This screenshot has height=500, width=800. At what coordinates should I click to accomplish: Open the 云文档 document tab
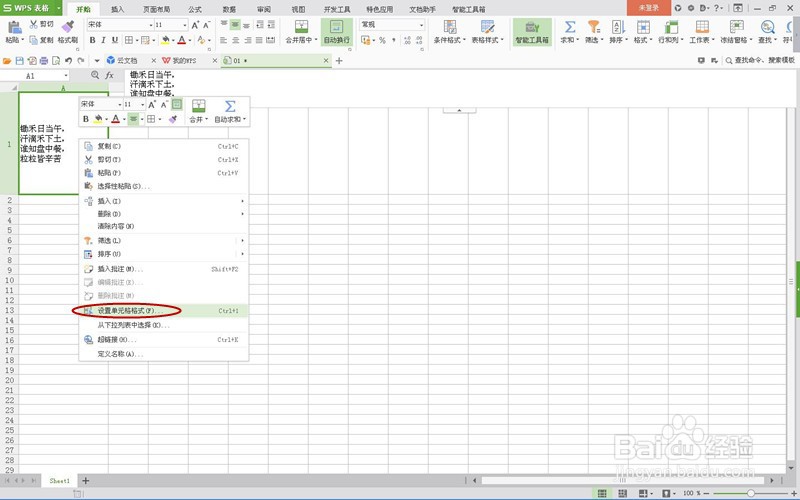(127, 61)
